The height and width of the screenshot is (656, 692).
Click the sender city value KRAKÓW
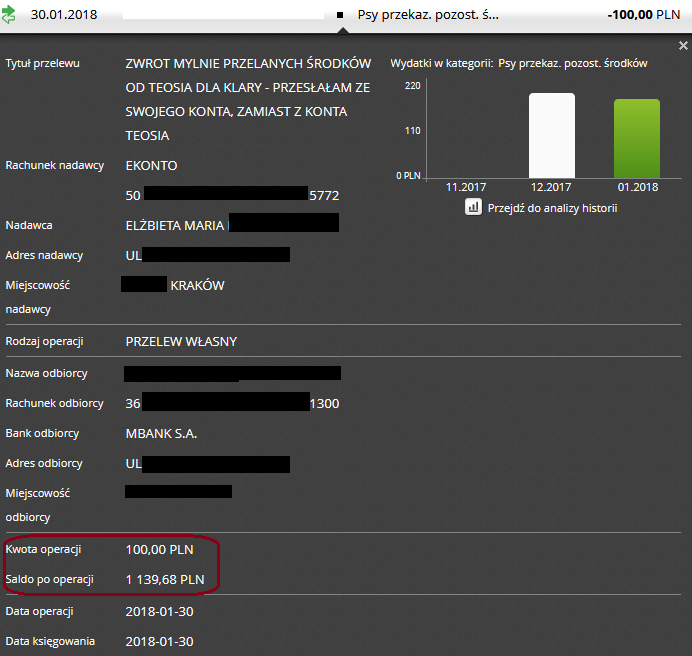point(197,285)
